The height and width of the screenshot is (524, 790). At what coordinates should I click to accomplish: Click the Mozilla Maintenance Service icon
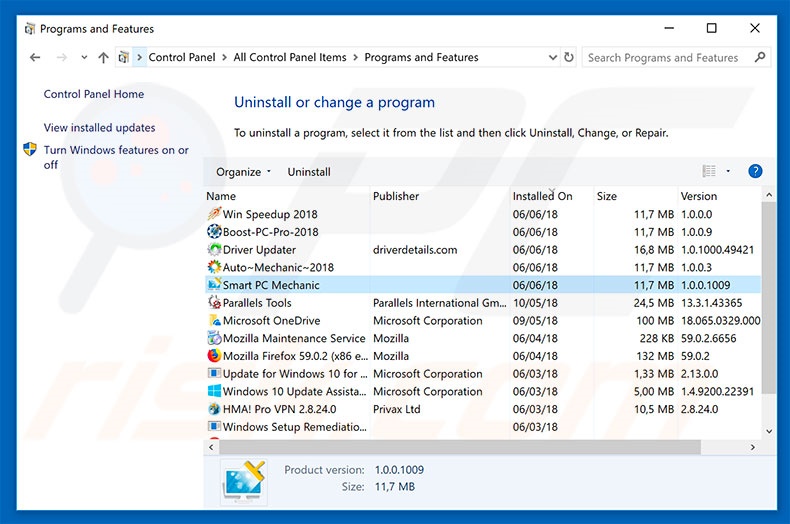tap(214, 338)
